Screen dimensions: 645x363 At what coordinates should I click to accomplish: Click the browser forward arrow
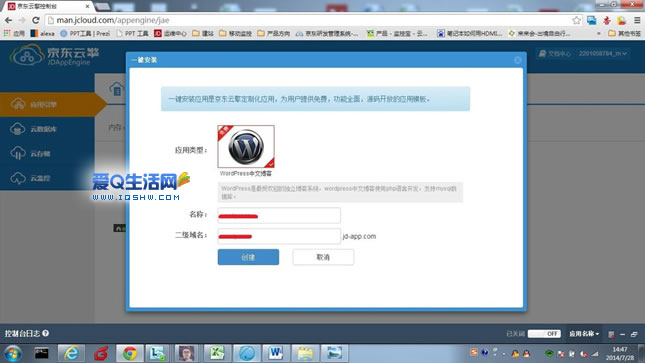(22, 20)
